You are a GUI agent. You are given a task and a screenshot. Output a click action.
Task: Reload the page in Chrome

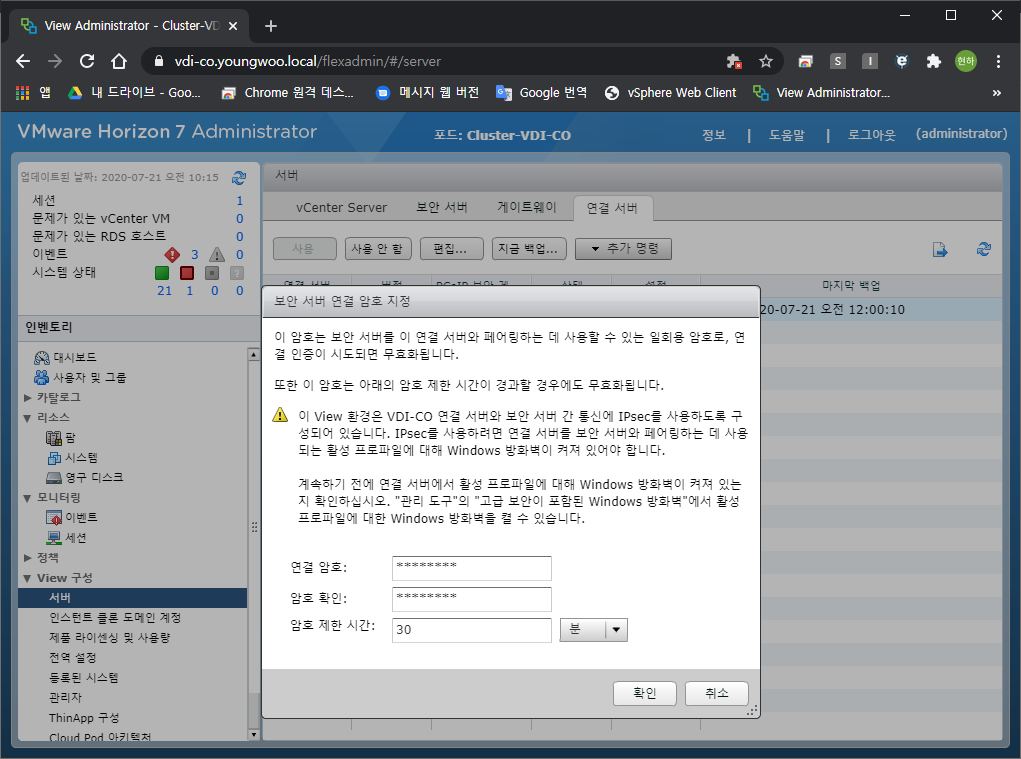(87, 61)
